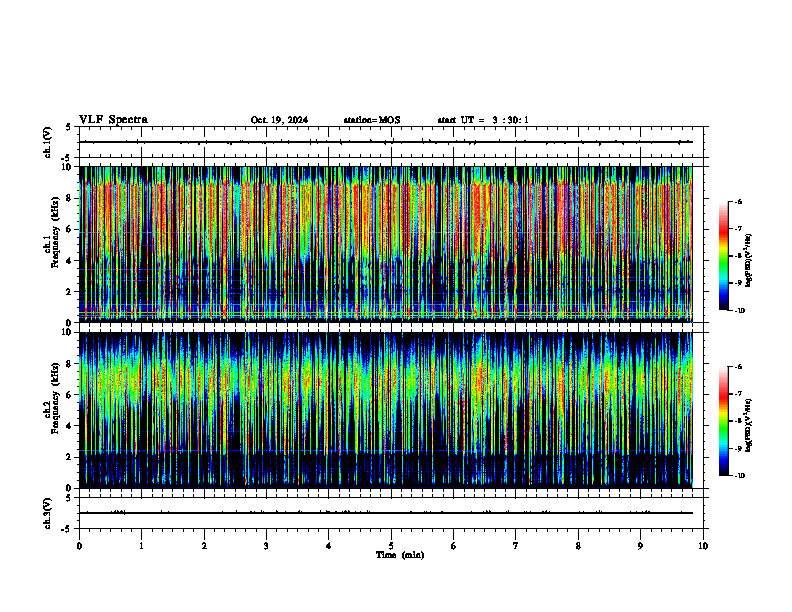
Task: Click the "VLF Spectra" plot title
Action: 113,120
